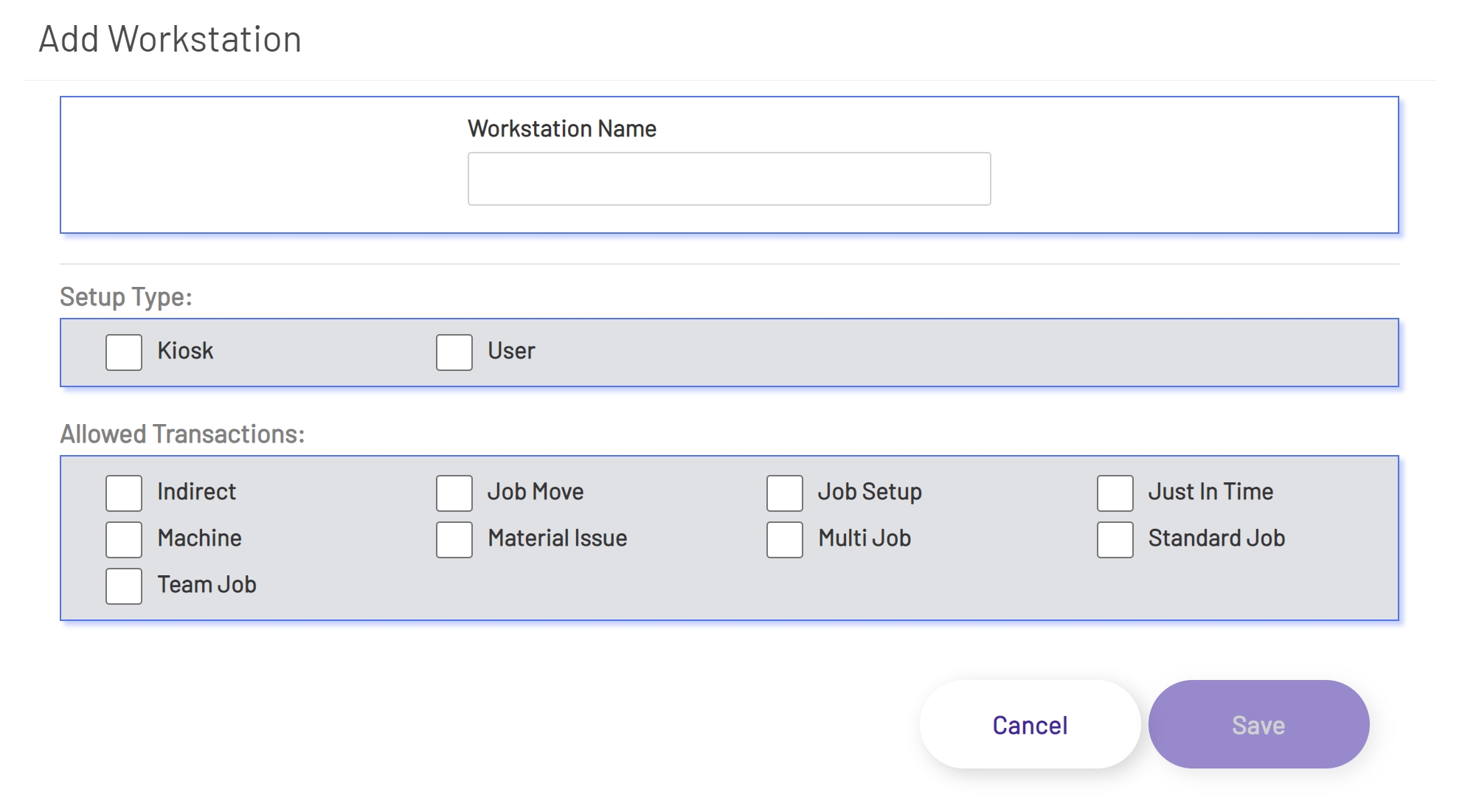Screen dimensions: 1462x812
Task: Click the Add Workstation heading
Action: [171, 38]
